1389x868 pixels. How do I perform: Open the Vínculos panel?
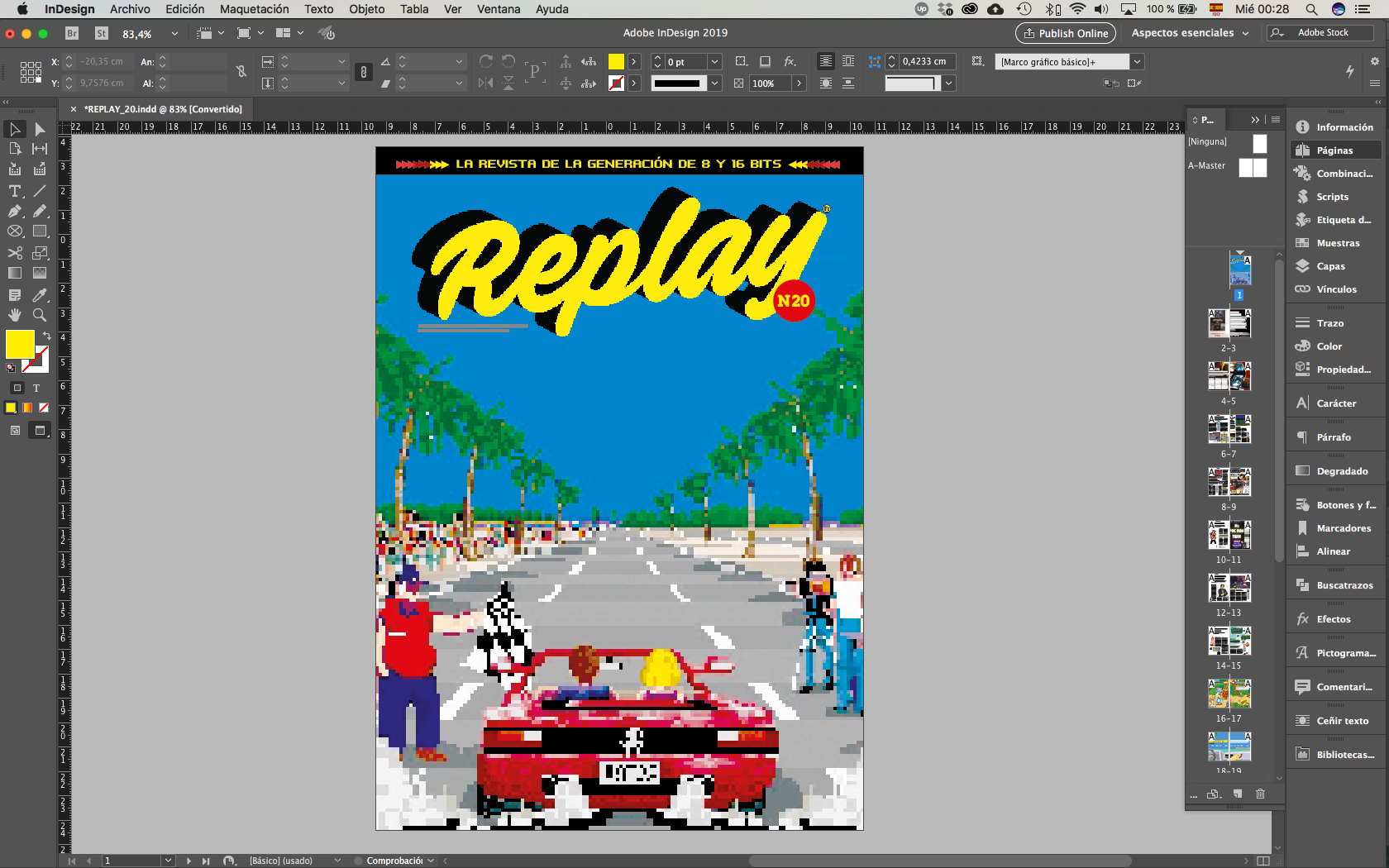tap(1336, 289)
